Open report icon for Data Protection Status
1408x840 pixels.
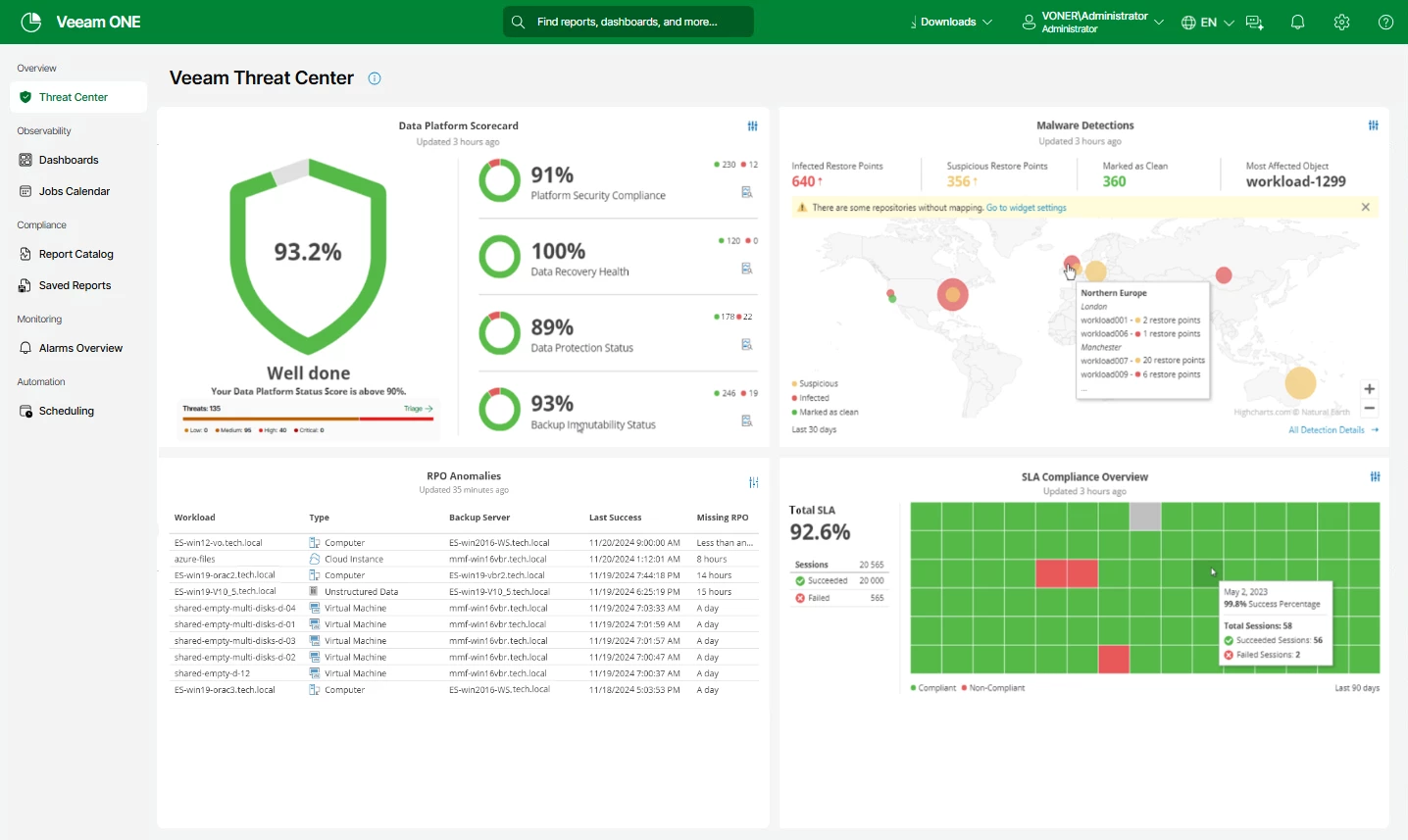click(x=747, y=344)
